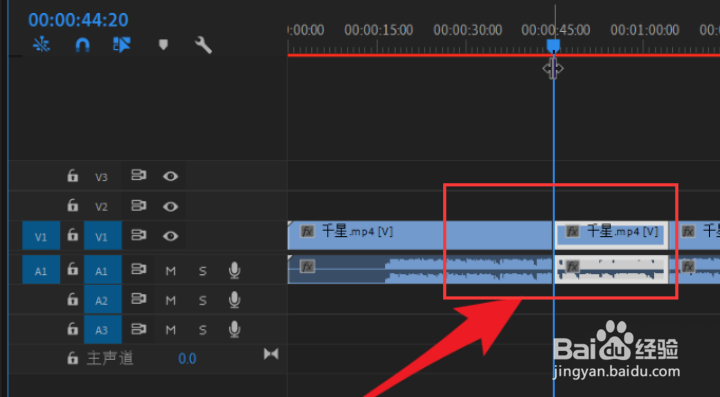Toggle sync lock on V3 track

tap(138, 176)
